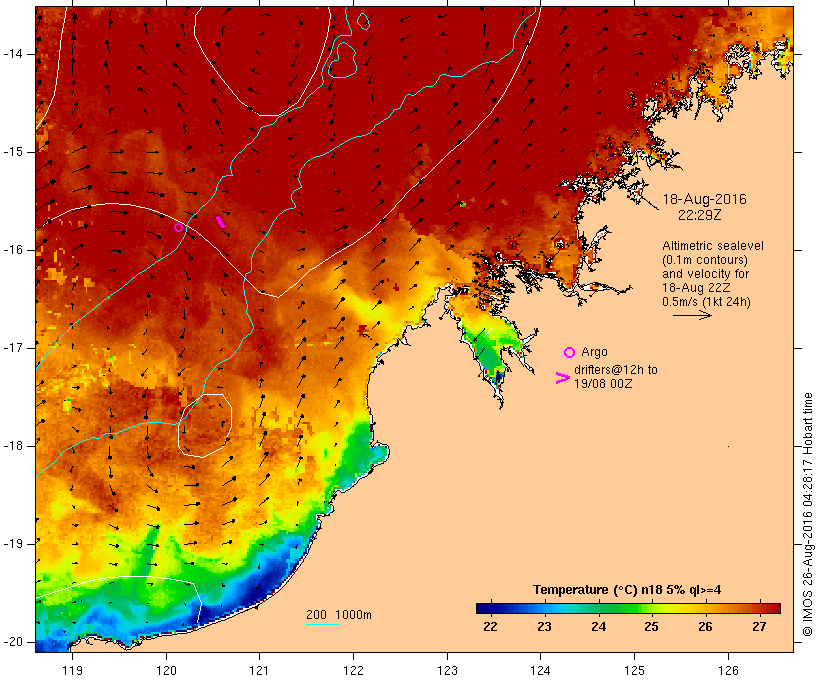Click the green cool-water bay near 123.5 longitude

(489, 348)
